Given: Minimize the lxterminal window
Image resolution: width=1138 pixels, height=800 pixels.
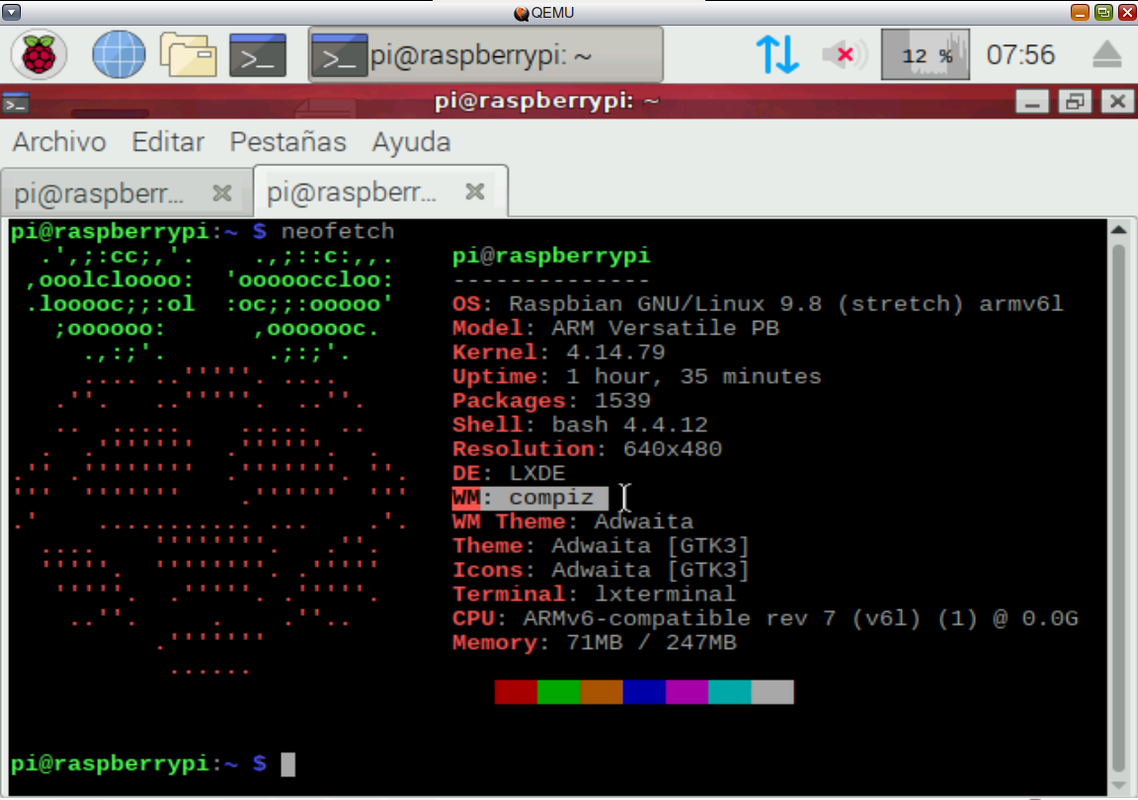Looking at the screenshot, I should pyautogui.click(x=1032, y=101).
